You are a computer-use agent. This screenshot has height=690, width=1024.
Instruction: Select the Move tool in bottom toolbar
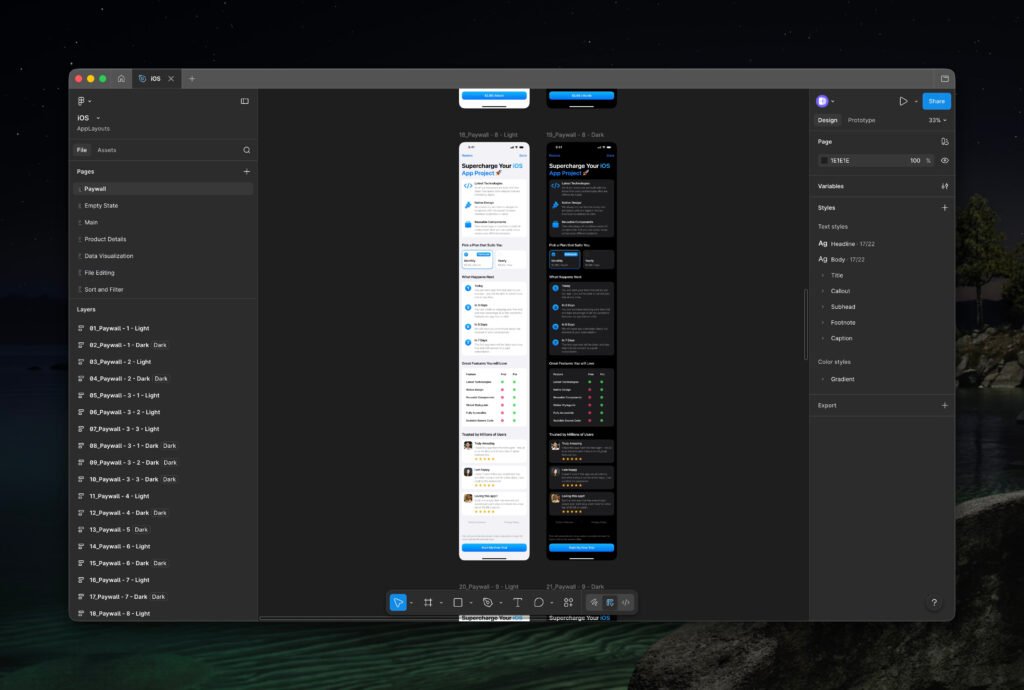pyautogui.click(x=398, y=603)
